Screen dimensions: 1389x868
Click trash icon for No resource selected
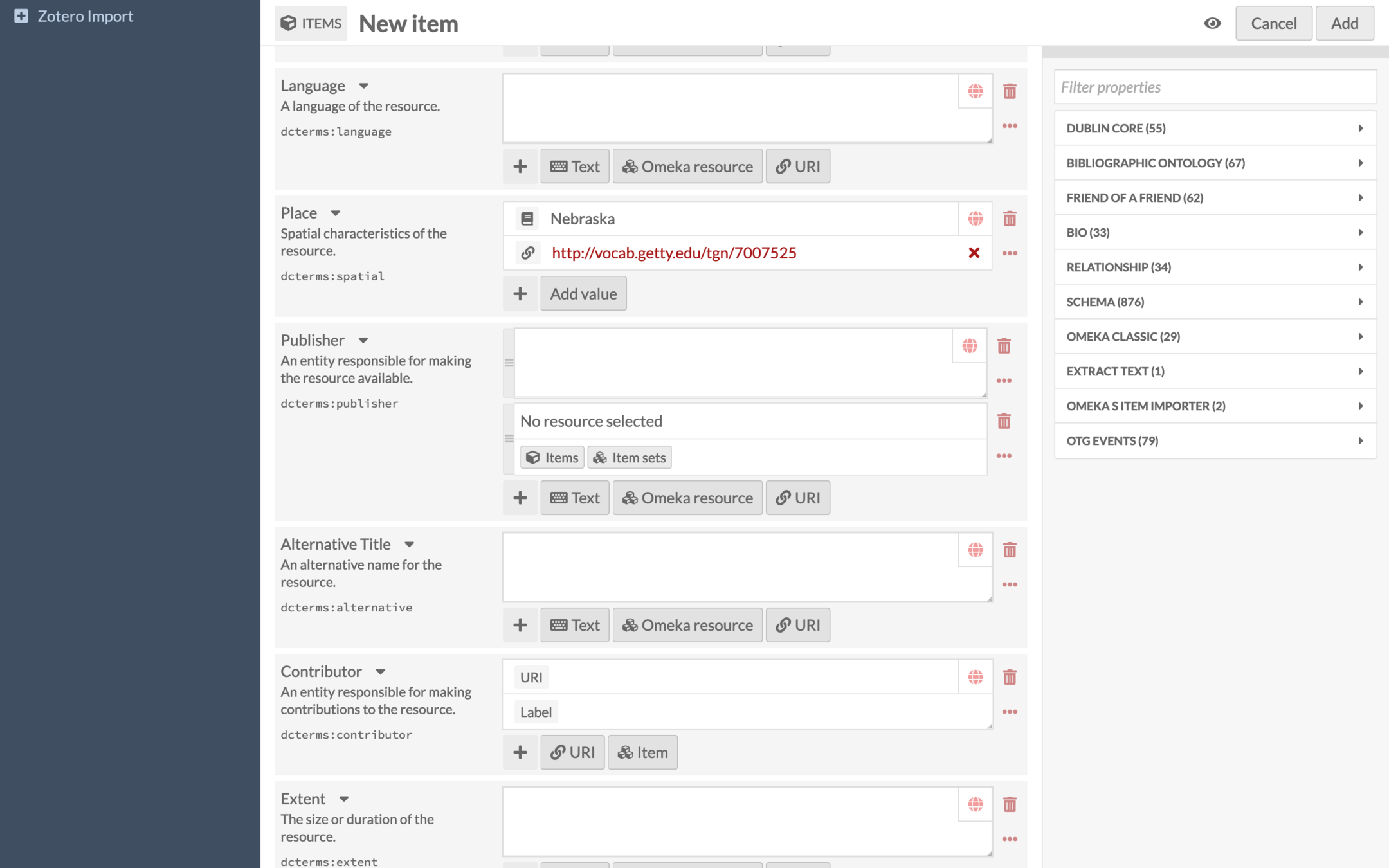[x=1003, y=421]
